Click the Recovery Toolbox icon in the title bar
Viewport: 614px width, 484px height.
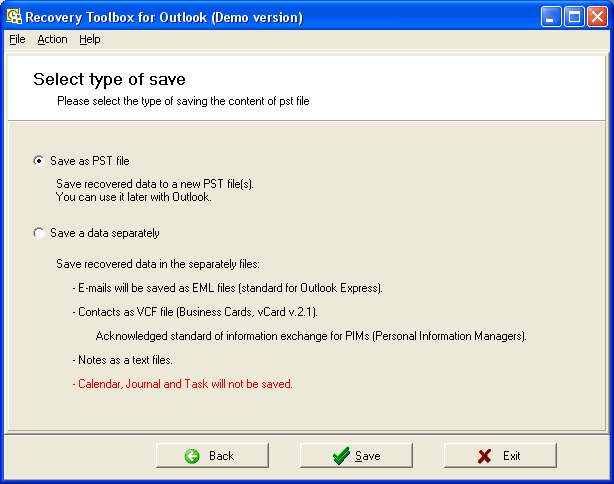(x=13, y=17)
